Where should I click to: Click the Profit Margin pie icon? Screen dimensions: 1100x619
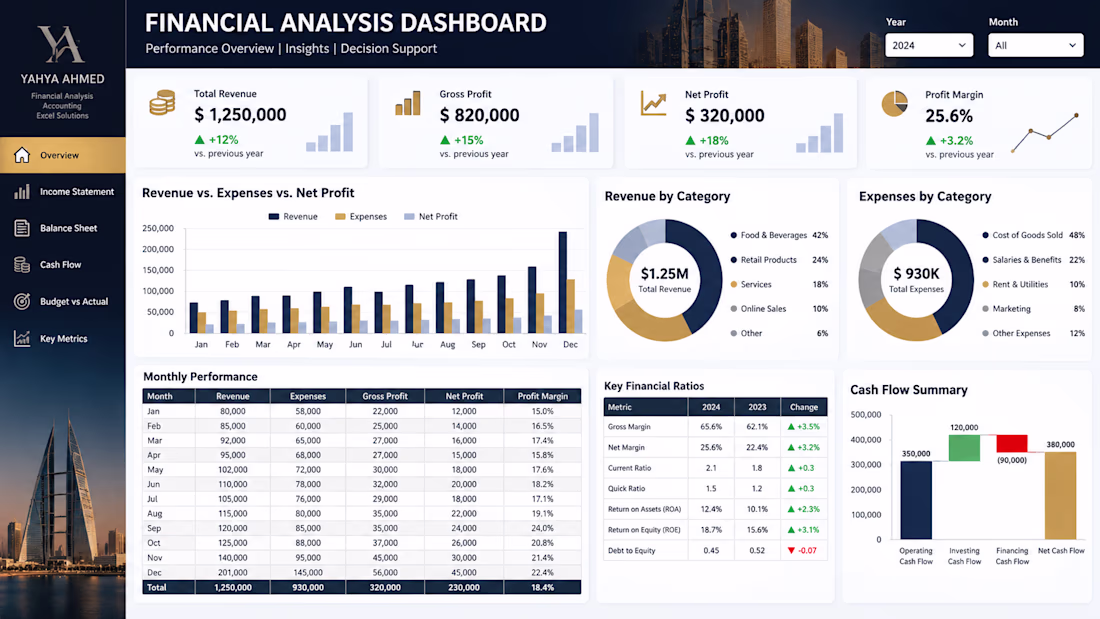pos(894,104)
